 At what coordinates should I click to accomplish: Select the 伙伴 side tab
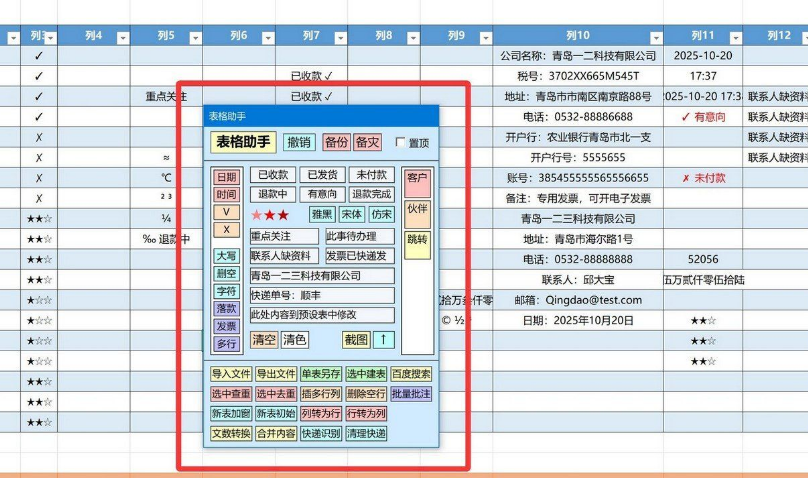click(x=417, y=209)
